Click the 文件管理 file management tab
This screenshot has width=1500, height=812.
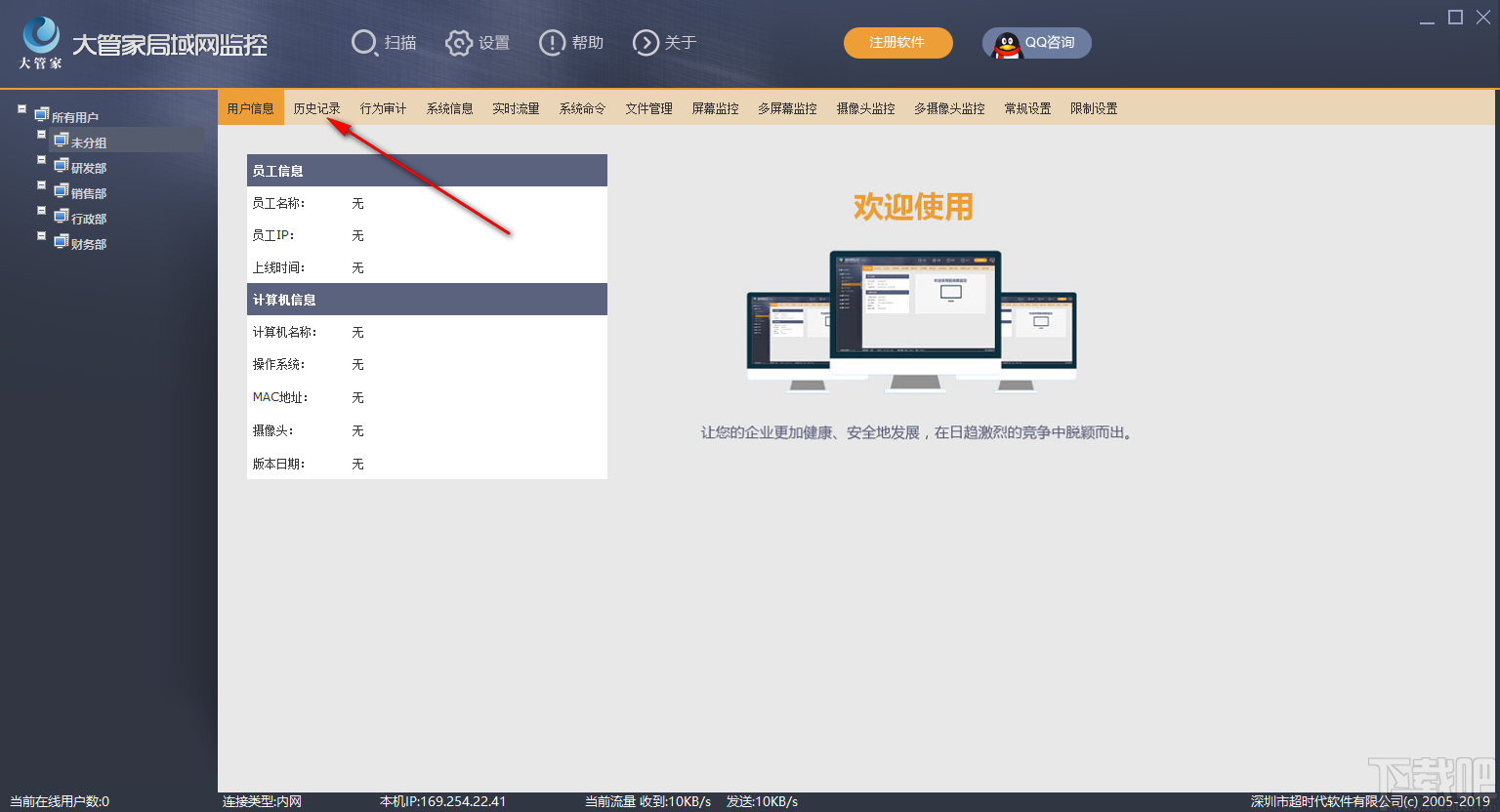(x=648, y=107)
